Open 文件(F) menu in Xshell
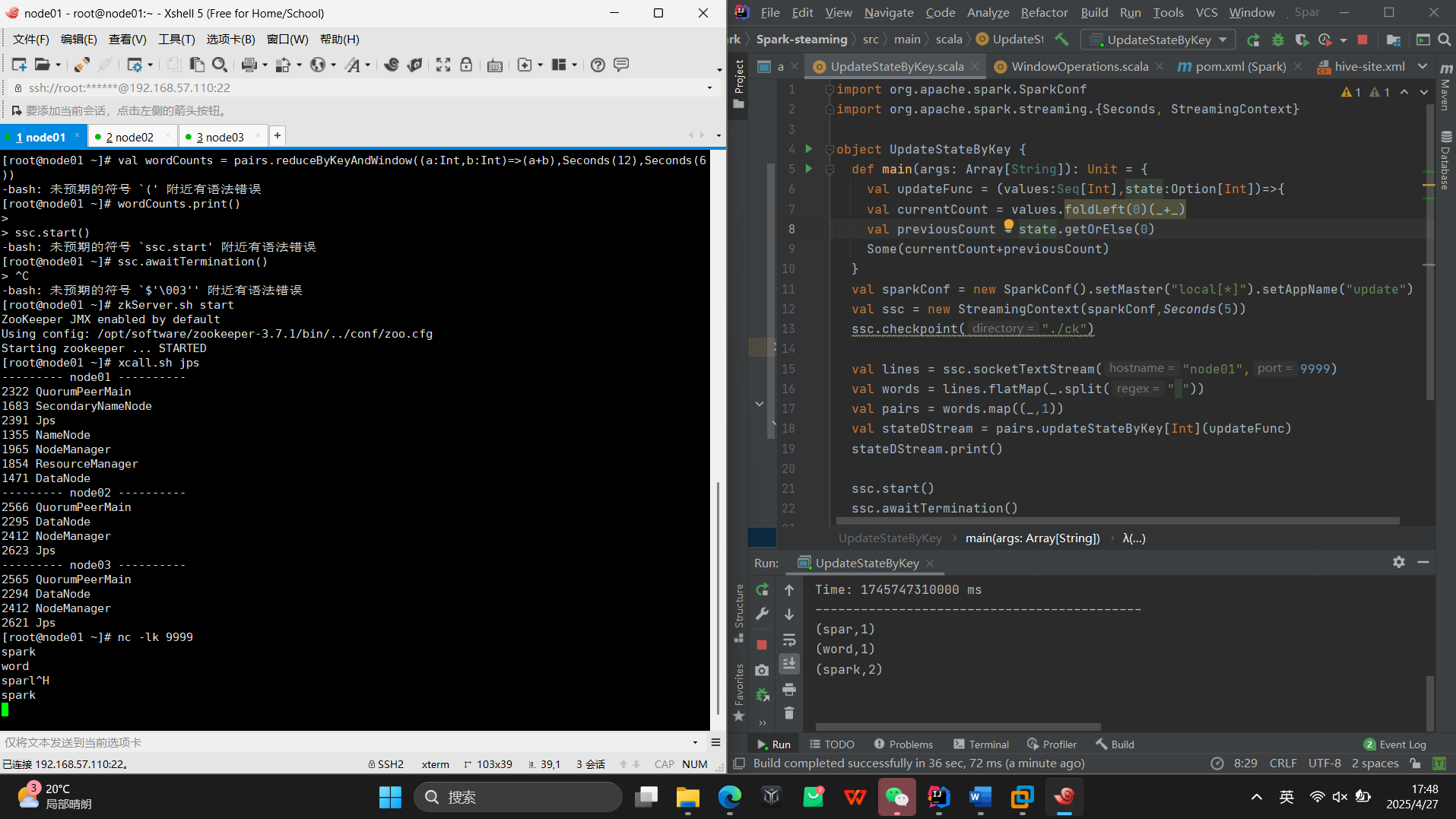This screenshot has width=1456, height=819. [x=31, y=39]
